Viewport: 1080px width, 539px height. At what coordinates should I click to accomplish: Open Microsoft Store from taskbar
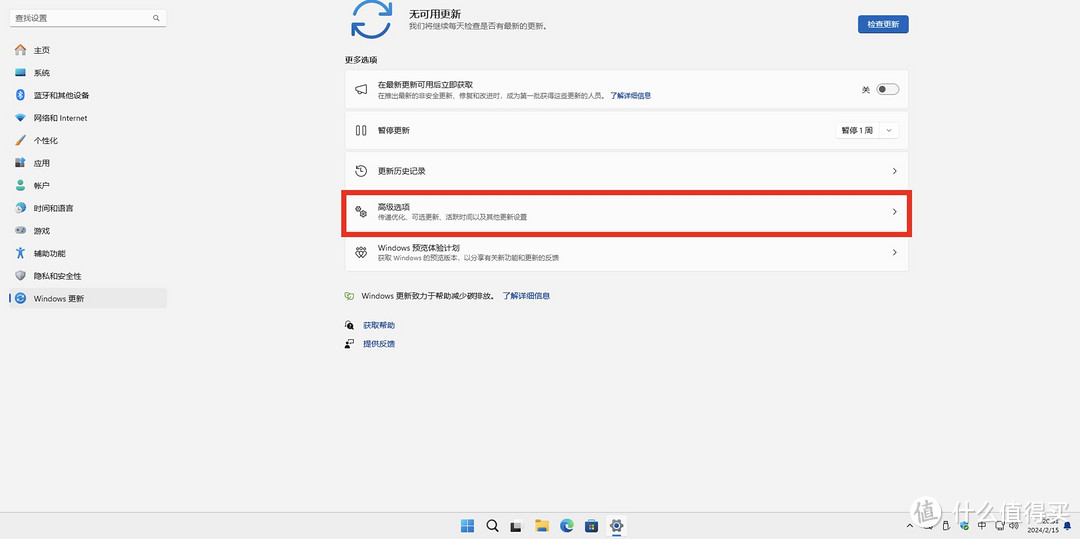591,527
